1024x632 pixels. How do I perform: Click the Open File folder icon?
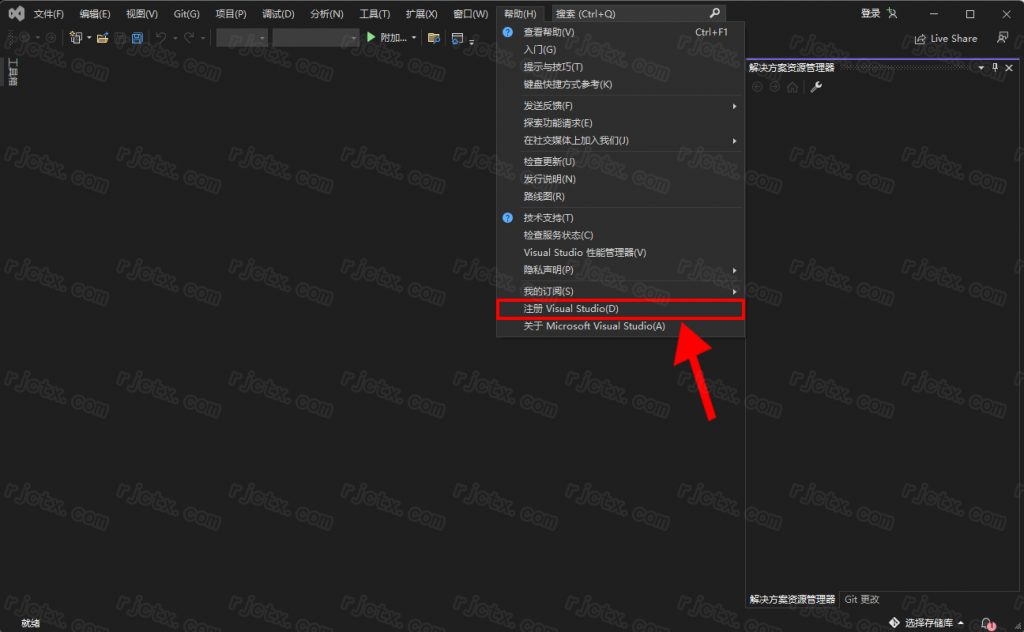[x=102, y=38]
